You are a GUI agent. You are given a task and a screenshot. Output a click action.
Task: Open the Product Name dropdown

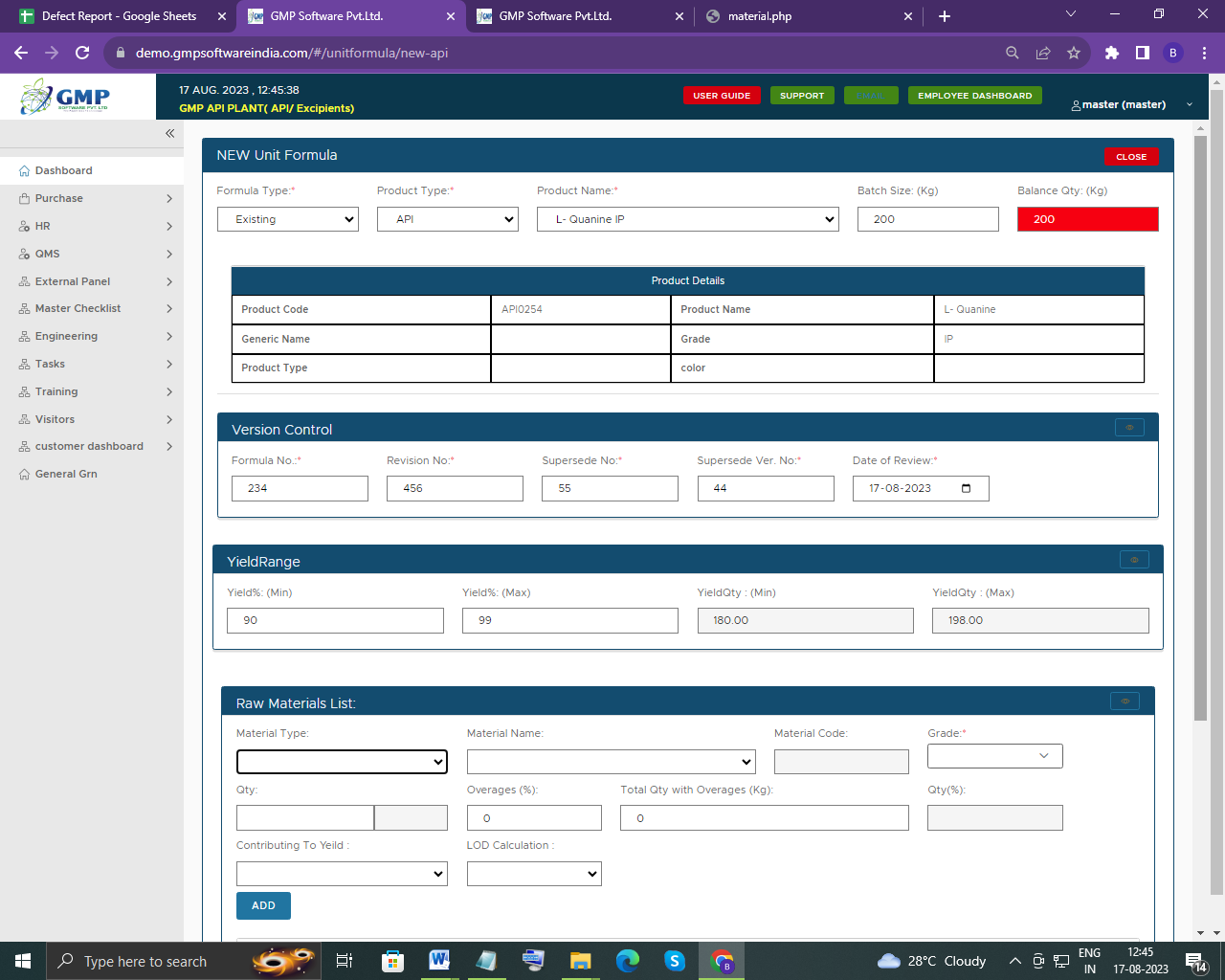(x=687, y=219)
